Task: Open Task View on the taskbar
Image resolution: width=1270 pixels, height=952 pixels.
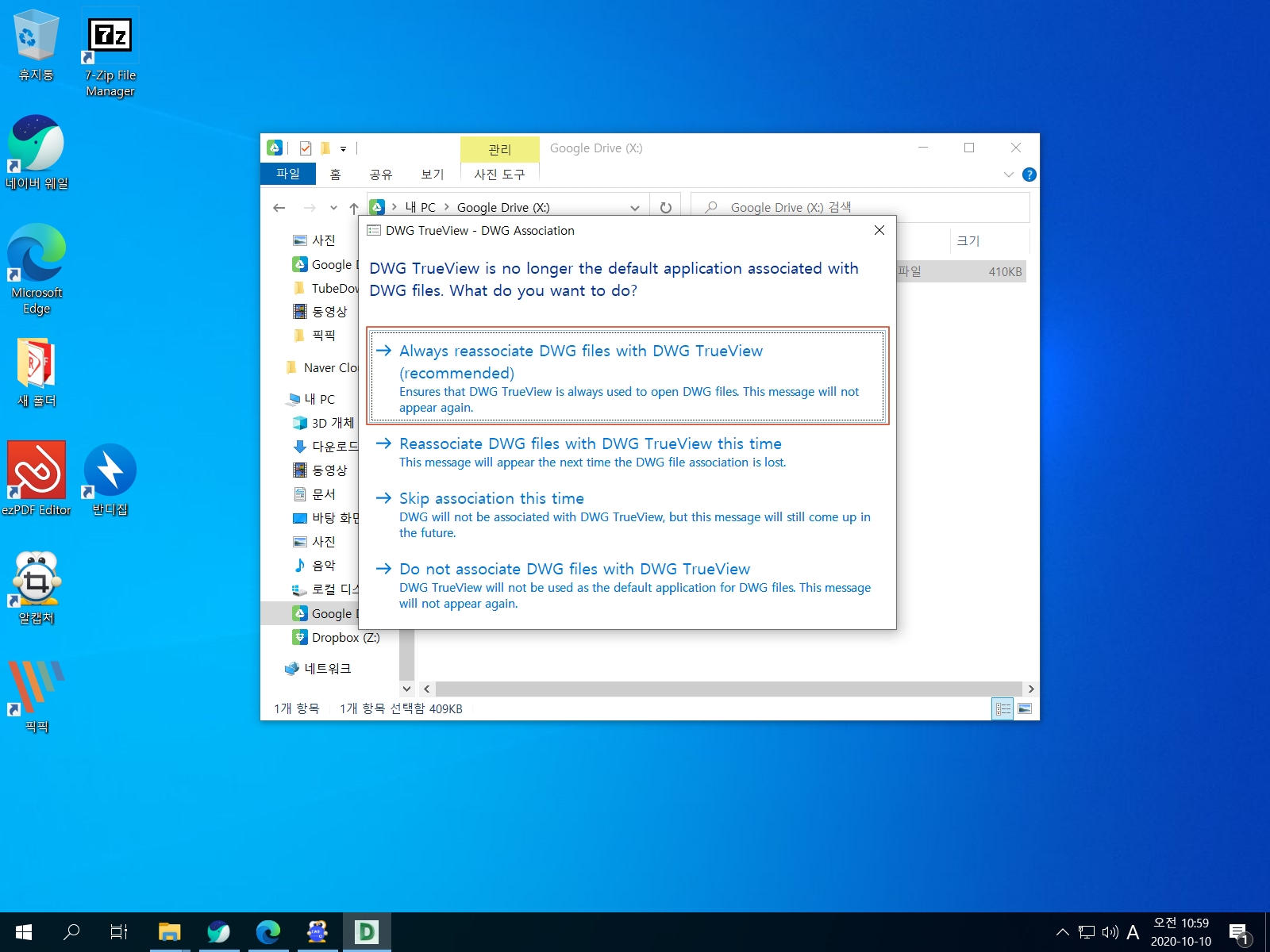Action: coord(119,932)
